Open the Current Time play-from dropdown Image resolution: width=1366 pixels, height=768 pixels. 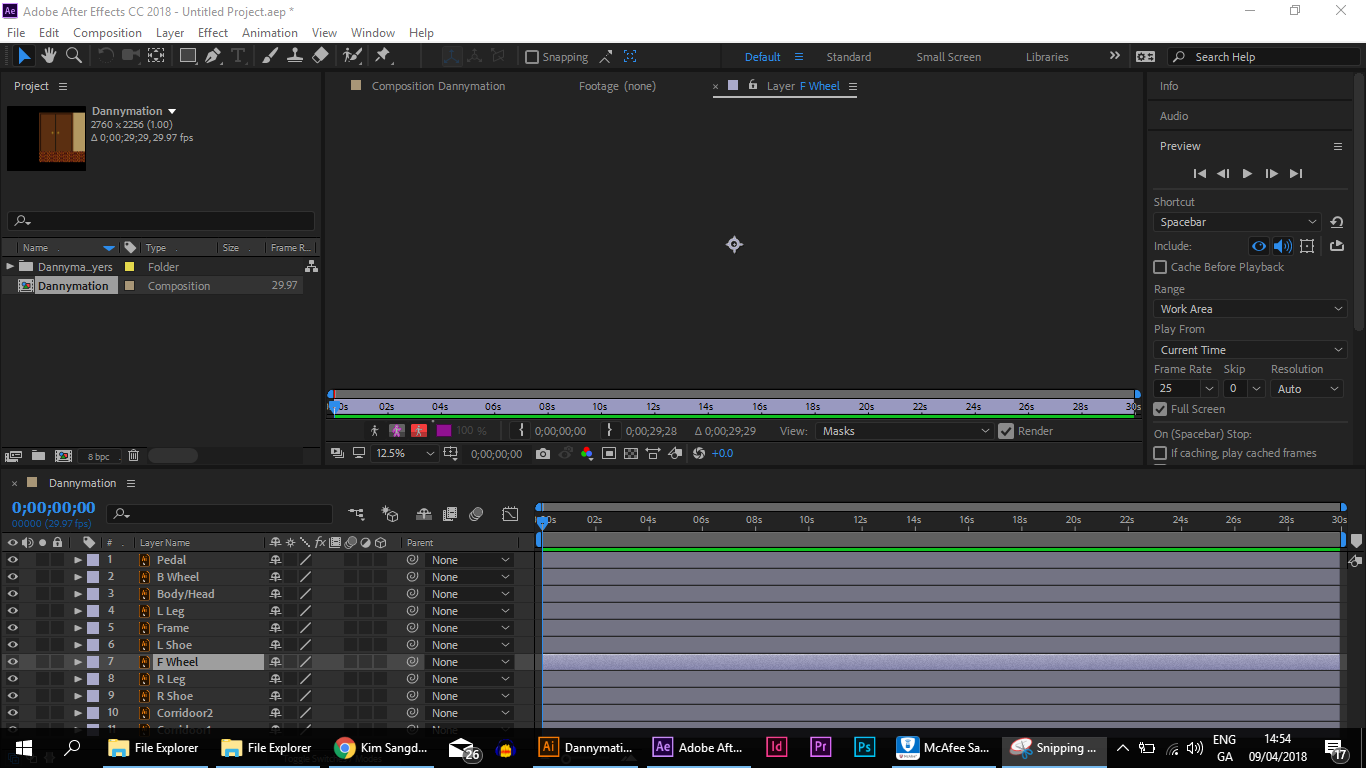tap(1251, 350)
